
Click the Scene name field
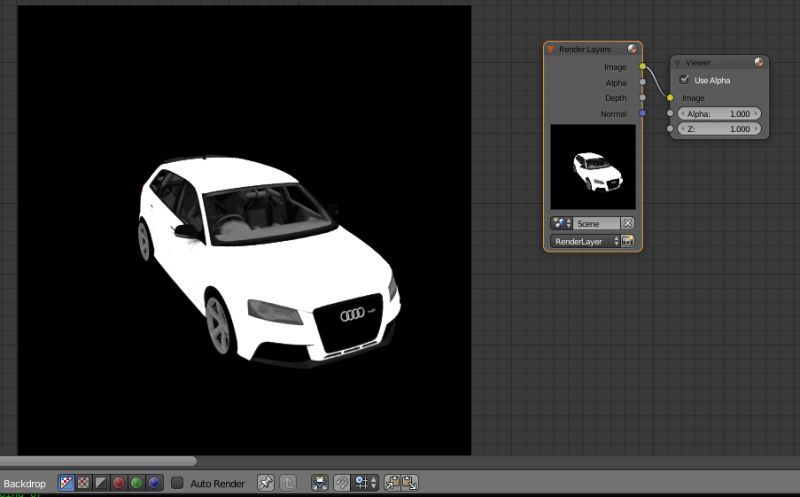click(596, 223)
